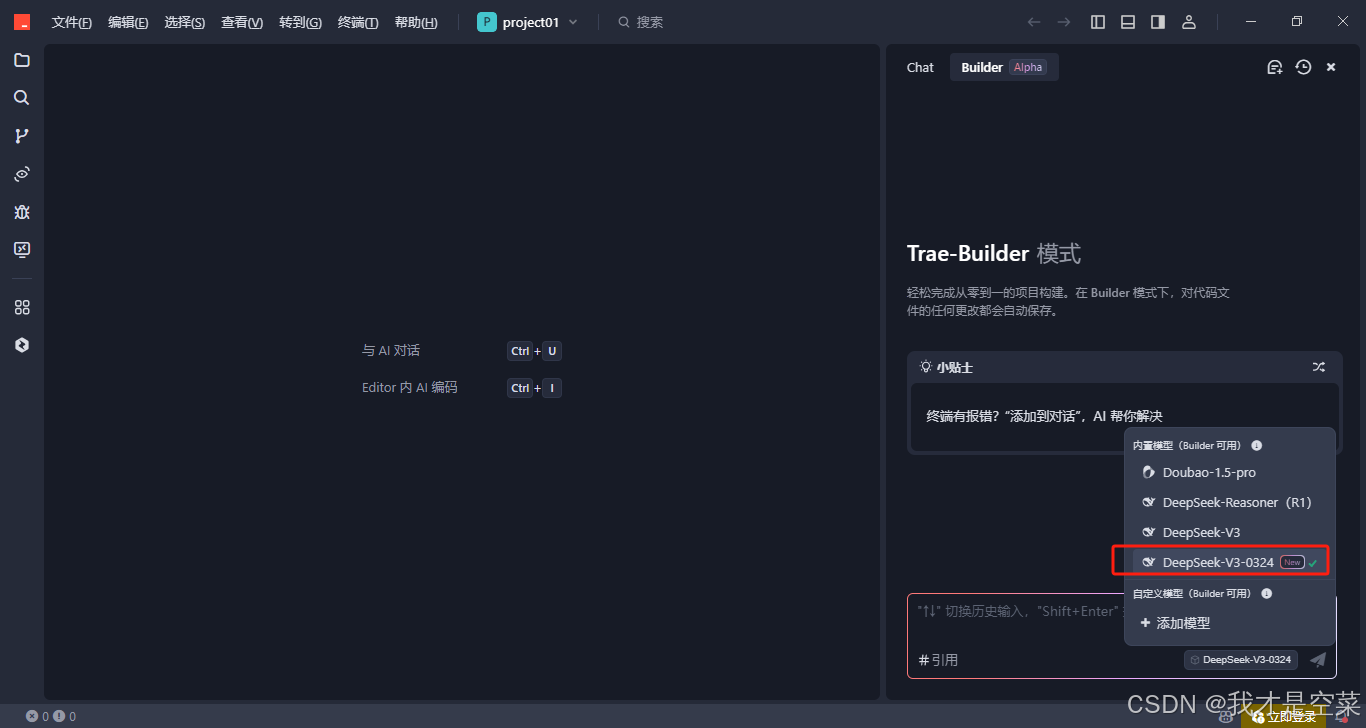Screen dimensions: 1366x728
Task: Open the File menu
Action: (x=72, y=22)
